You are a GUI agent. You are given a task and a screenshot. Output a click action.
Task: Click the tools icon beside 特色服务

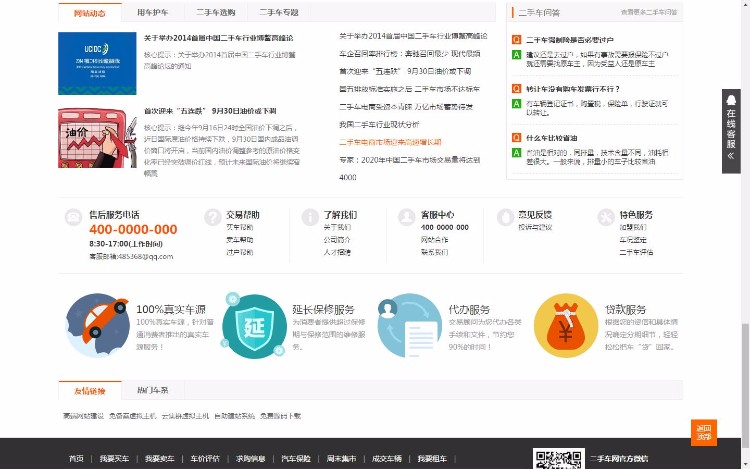click(x=606, y=217)
